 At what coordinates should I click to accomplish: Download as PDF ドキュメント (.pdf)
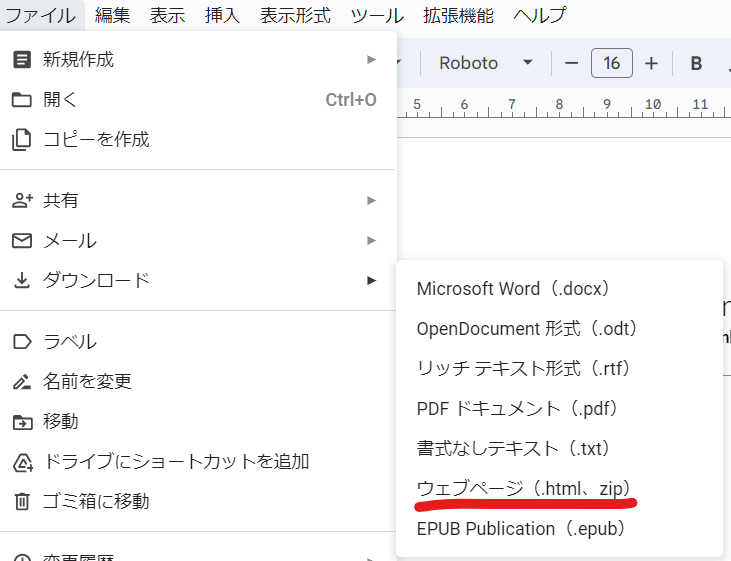(x=559, y=409)
